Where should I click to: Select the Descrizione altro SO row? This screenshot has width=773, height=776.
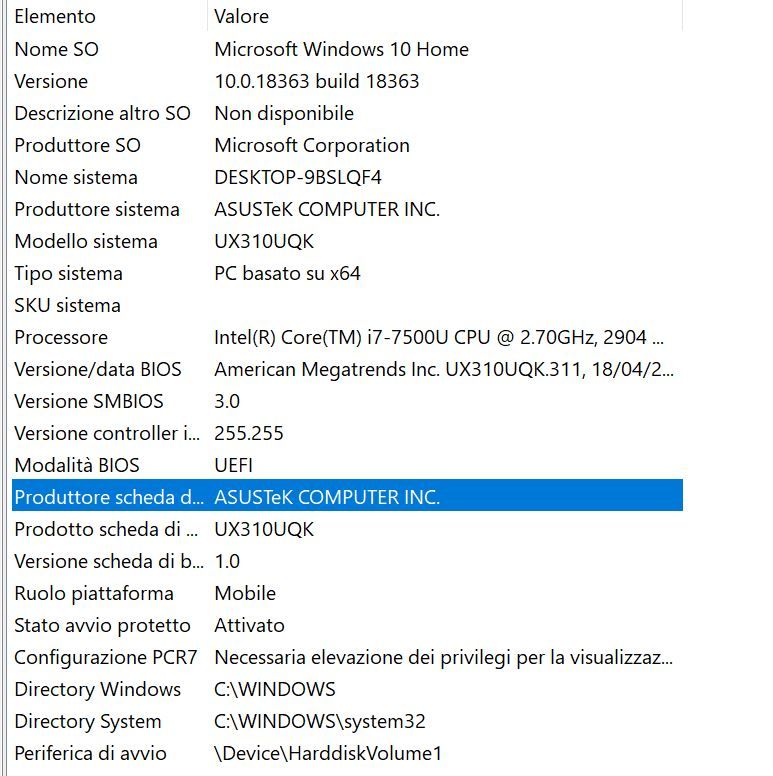[347, 113]
